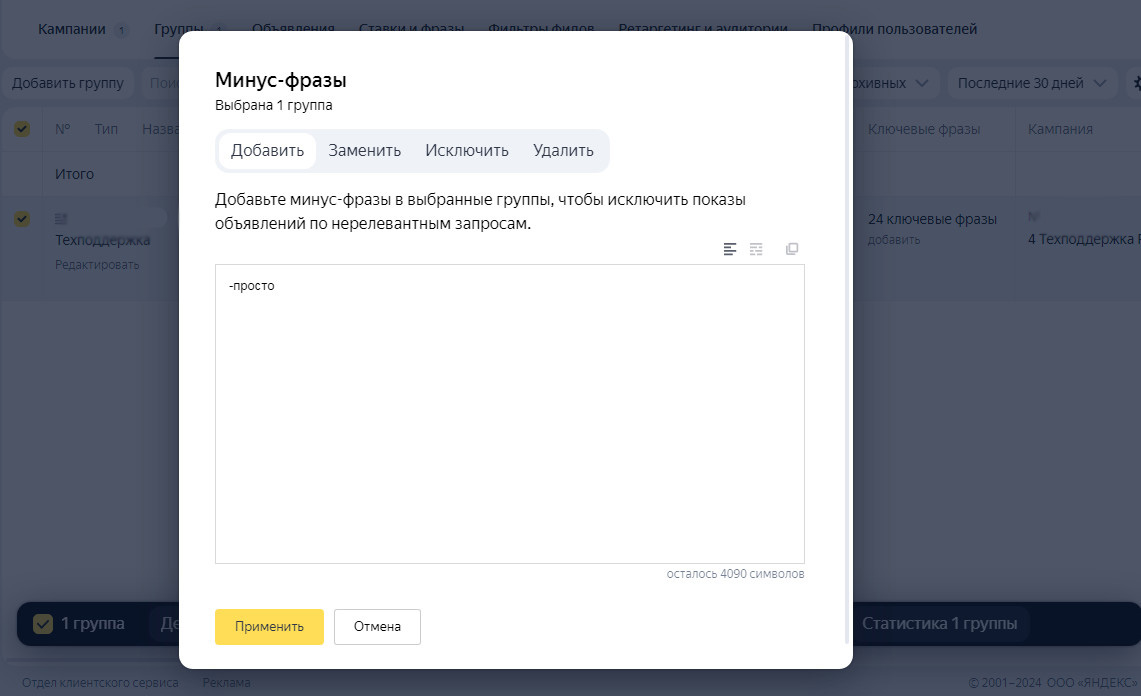Click the 'Добавить группу' button
This screenshot has height=696, width=1141.
[68, 83]
